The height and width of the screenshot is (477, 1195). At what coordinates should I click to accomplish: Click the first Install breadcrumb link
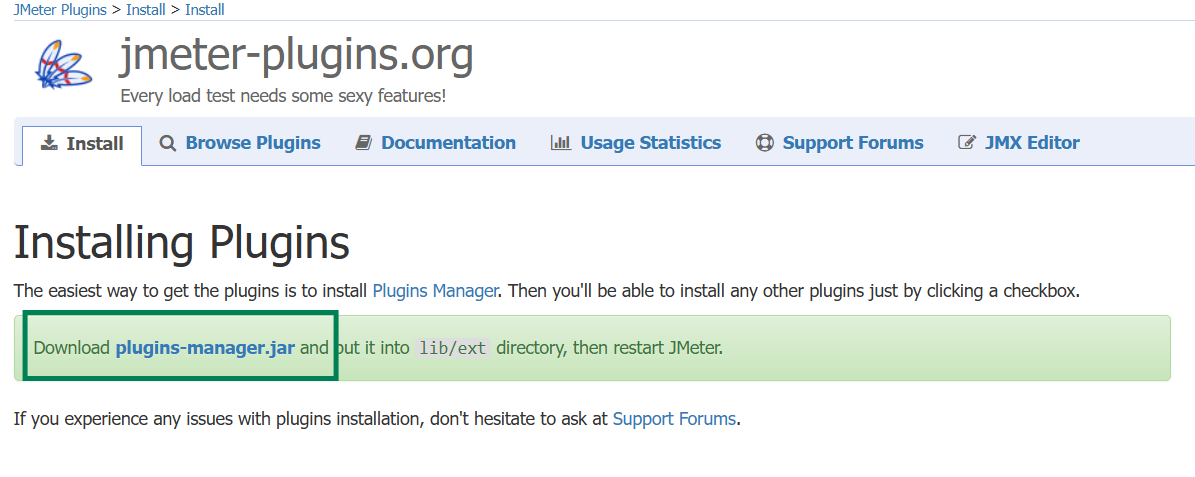[146, 10]
